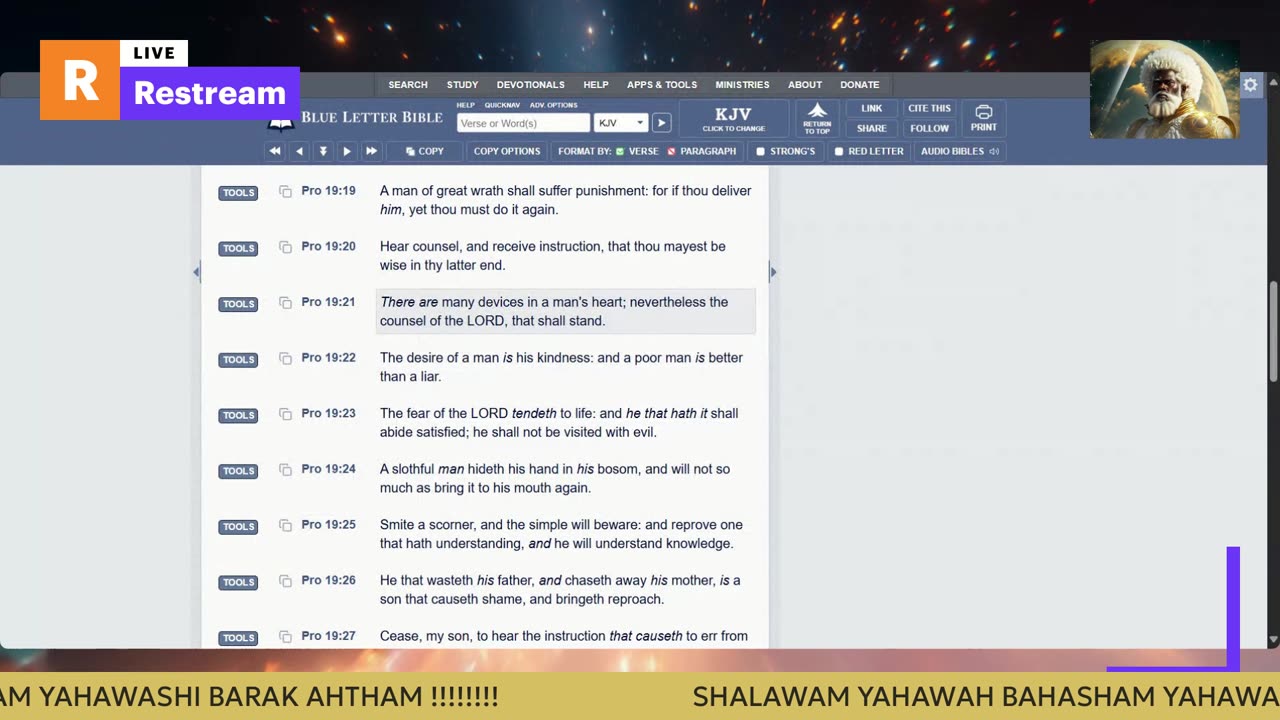
Task: Copy verse Pro 19:23 using copy icon
Action: [285, 414]
